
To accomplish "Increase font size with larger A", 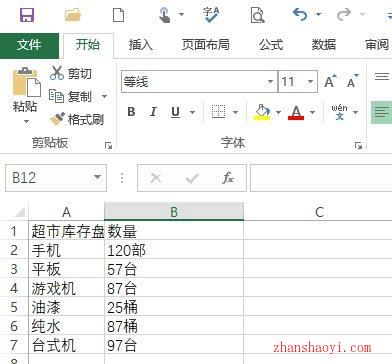I will tap(330, 81).
